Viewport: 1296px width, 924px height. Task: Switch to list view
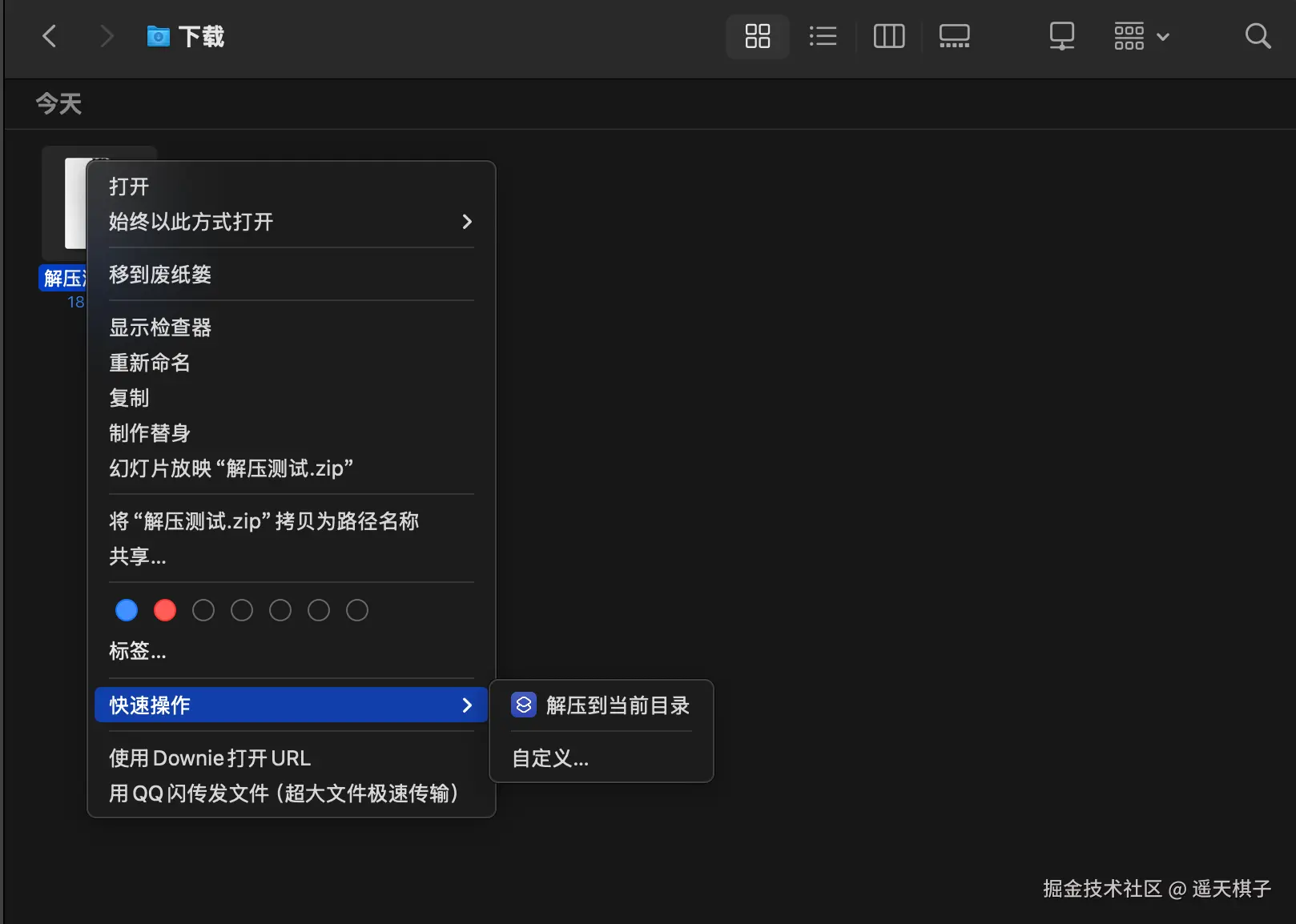[x=823, y=36]
